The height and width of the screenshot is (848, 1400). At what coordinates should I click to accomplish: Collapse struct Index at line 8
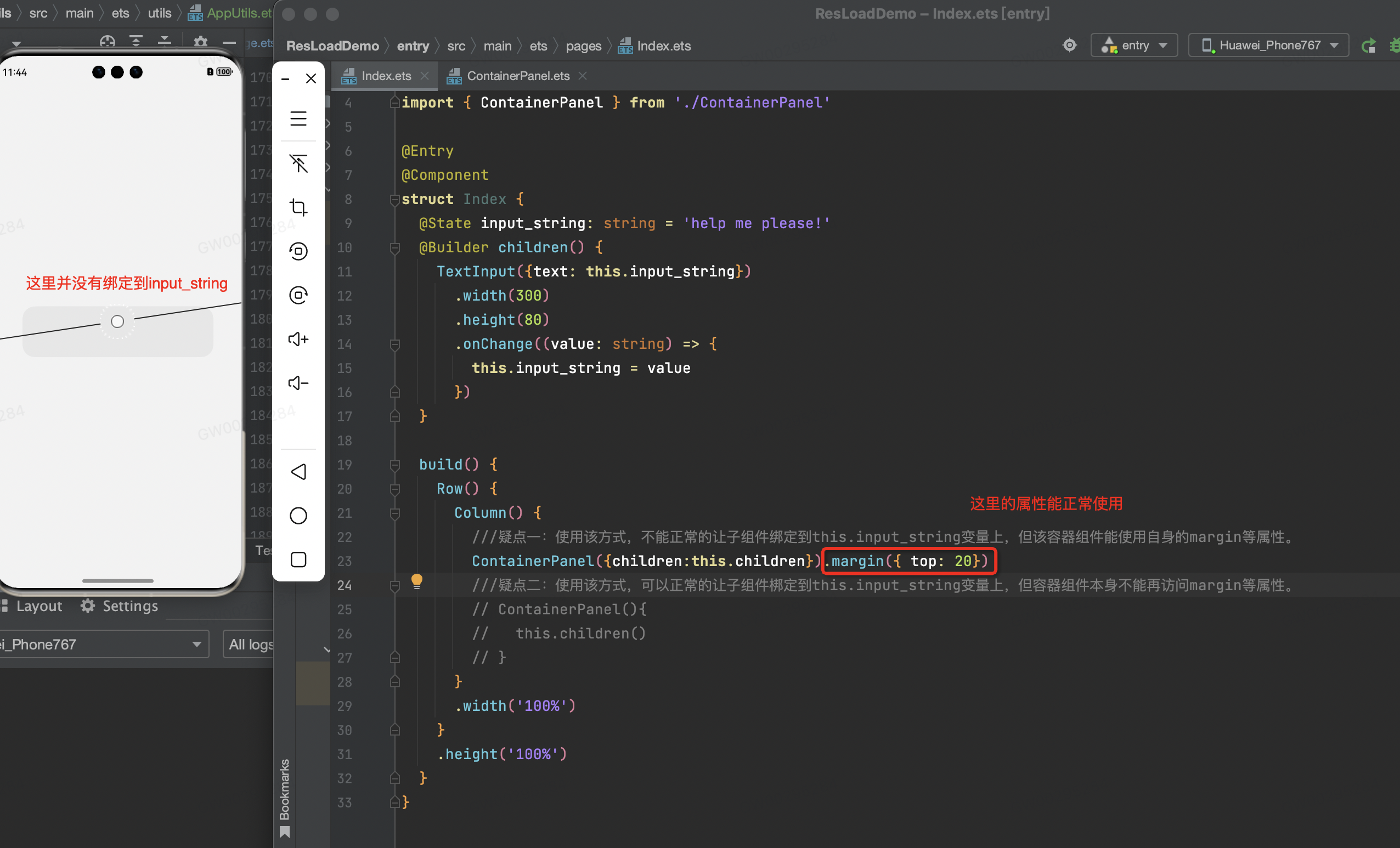[395, 199]
